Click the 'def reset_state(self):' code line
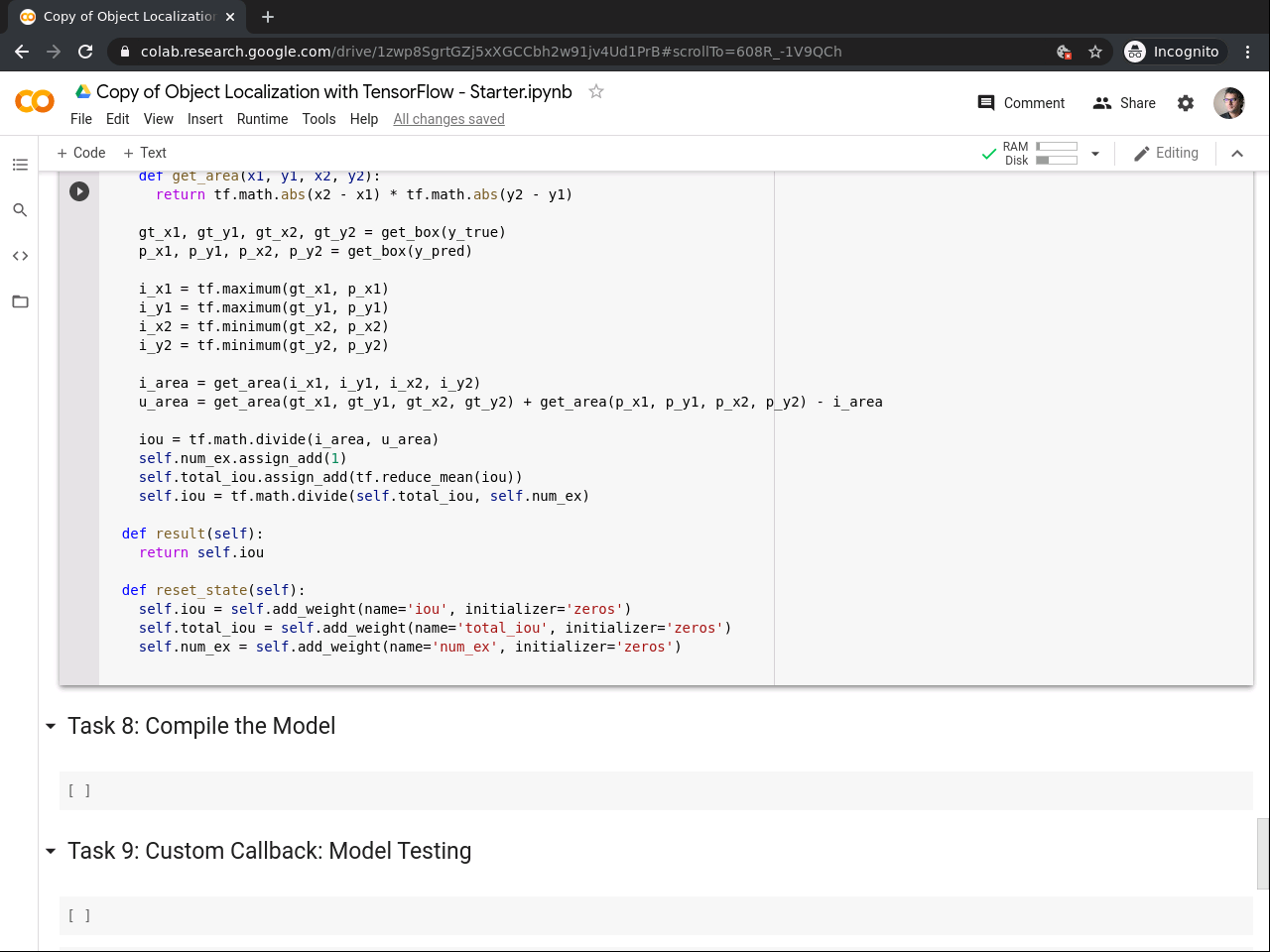Viewport: 1270px width, 952px height. 213,590
